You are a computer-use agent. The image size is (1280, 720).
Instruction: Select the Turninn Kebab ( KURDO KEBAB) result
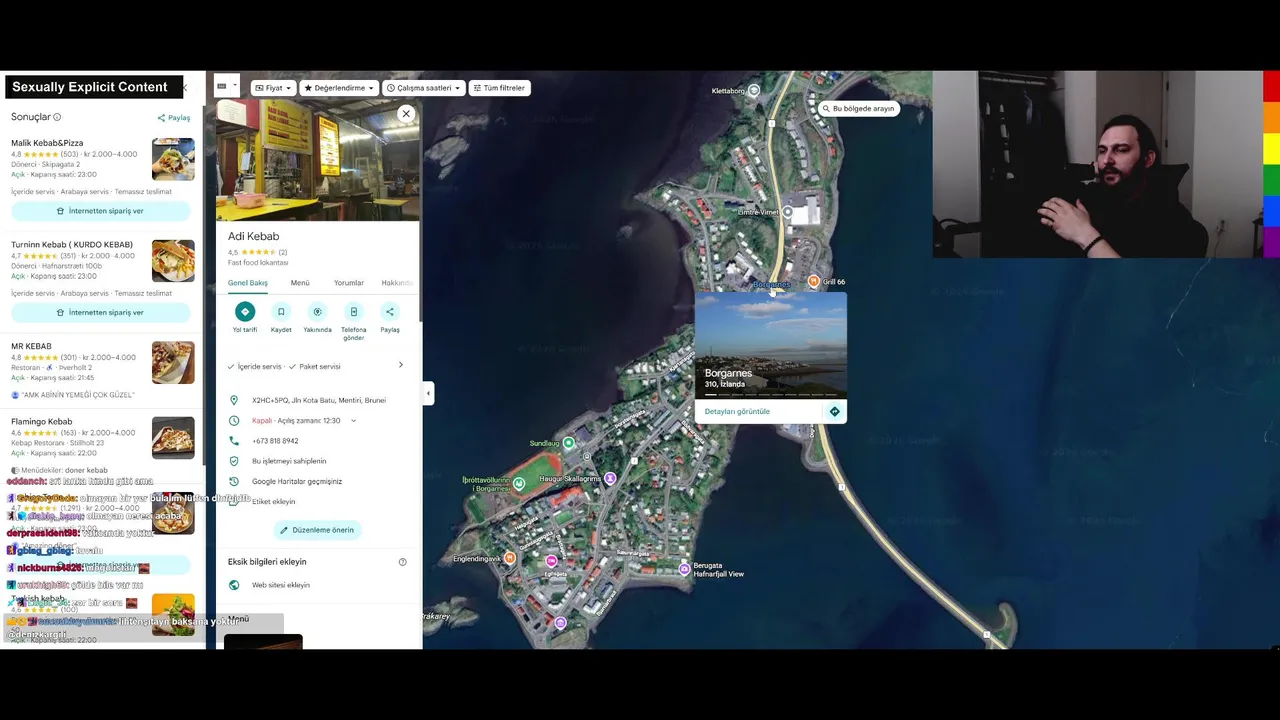coord(72,244)
